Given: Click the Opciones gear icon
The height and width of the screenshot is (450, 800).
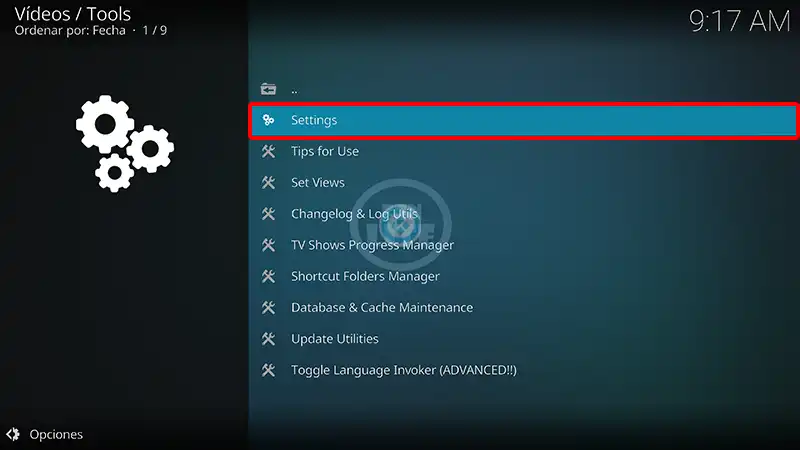Looking at the screenshot, I should 13,434.
